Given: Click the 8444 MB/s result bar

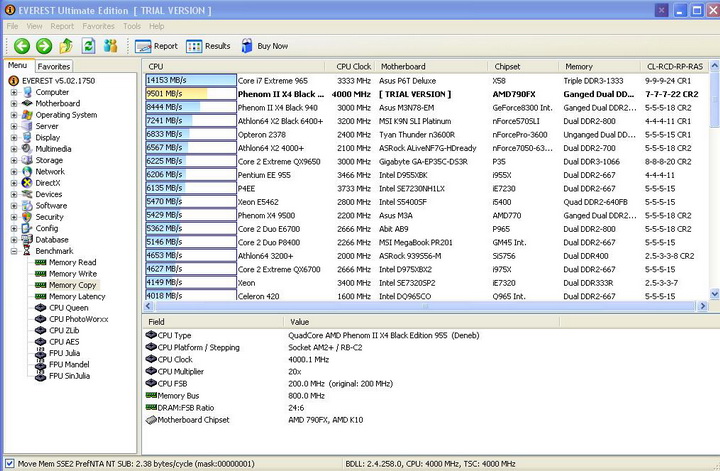Looking at the screenshot, I should 191,107.
